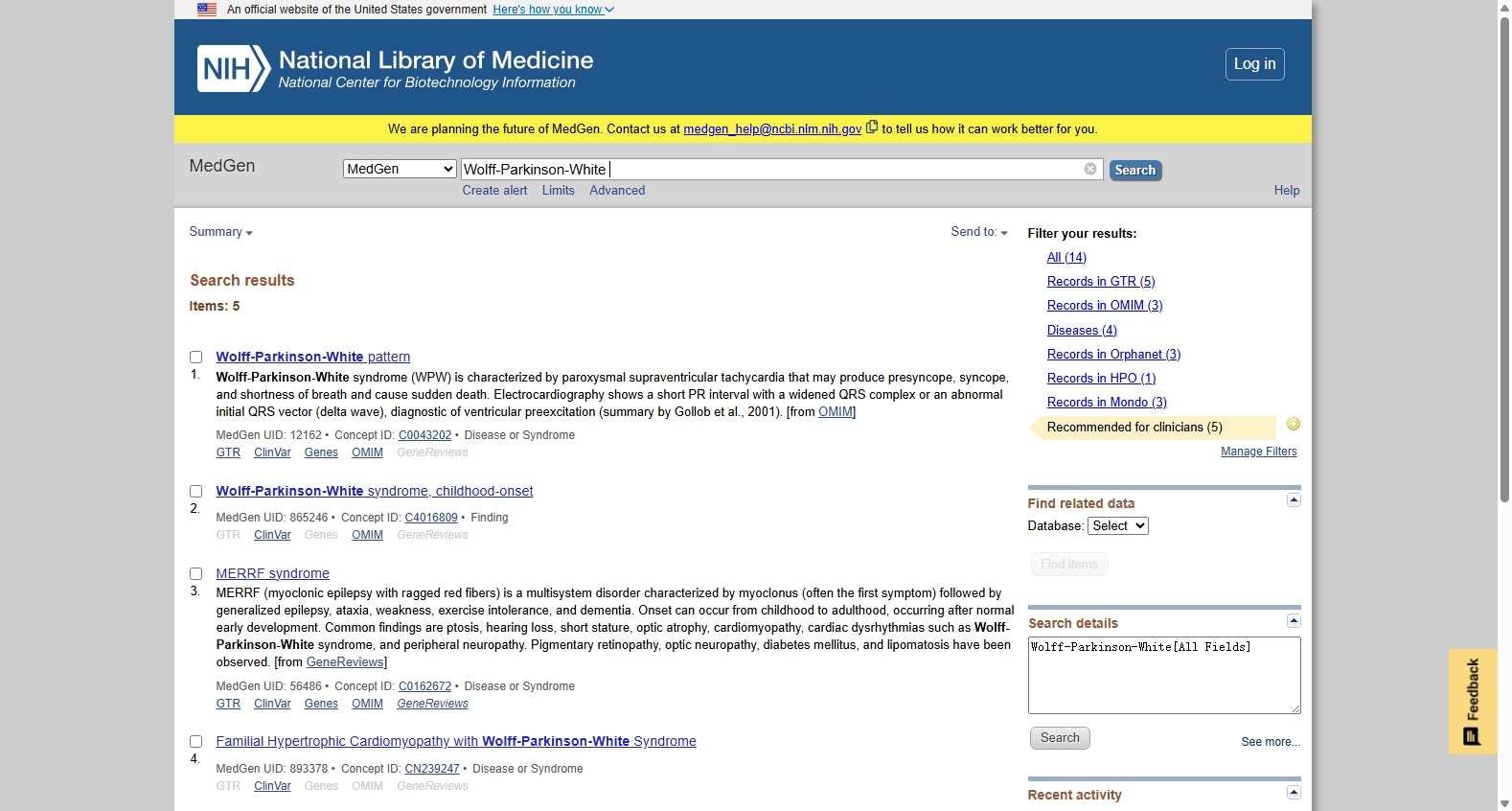This screenshot has width=1512, height=811.
Task: Click the Log in button
Action: coord(1255,64)
